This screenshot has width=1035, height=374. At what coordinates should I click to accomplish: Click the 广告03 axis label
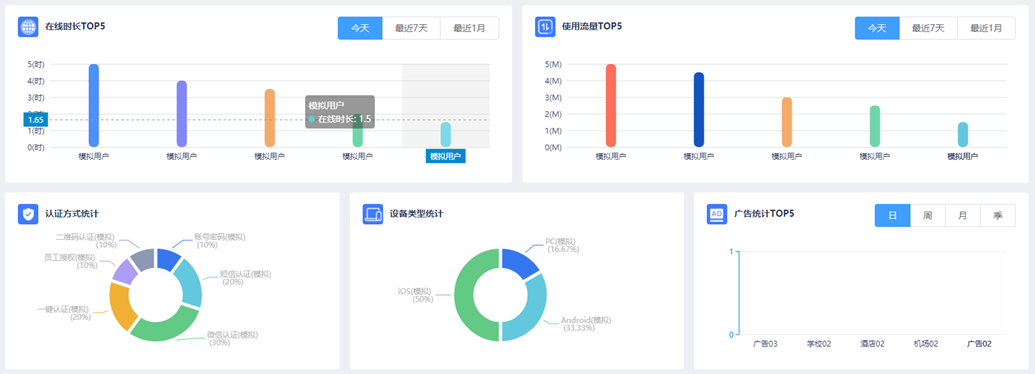pyautogui.click(x=765, y=344)
